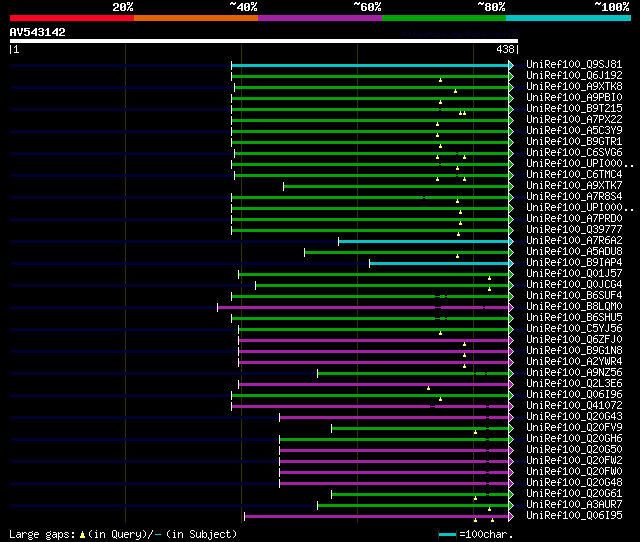Click the UniRef100_C5YJ56 label
Viewport: 640px width, 542px height.
click(574, 329)
